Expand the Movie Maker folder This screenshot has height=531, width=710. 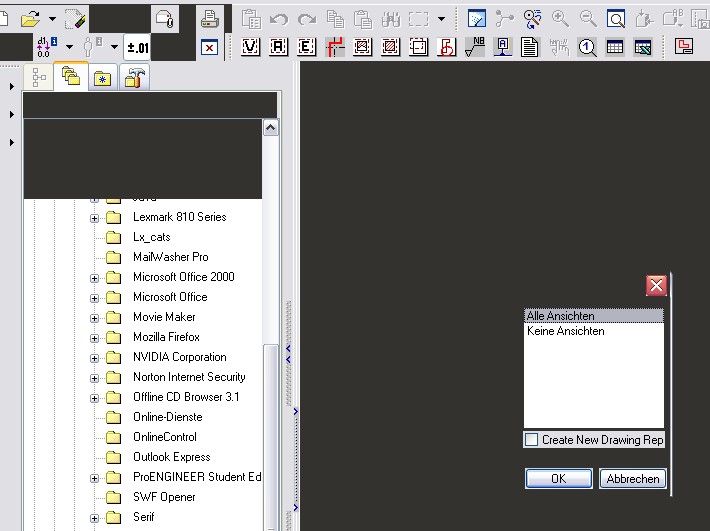click(x=94, y=318)
